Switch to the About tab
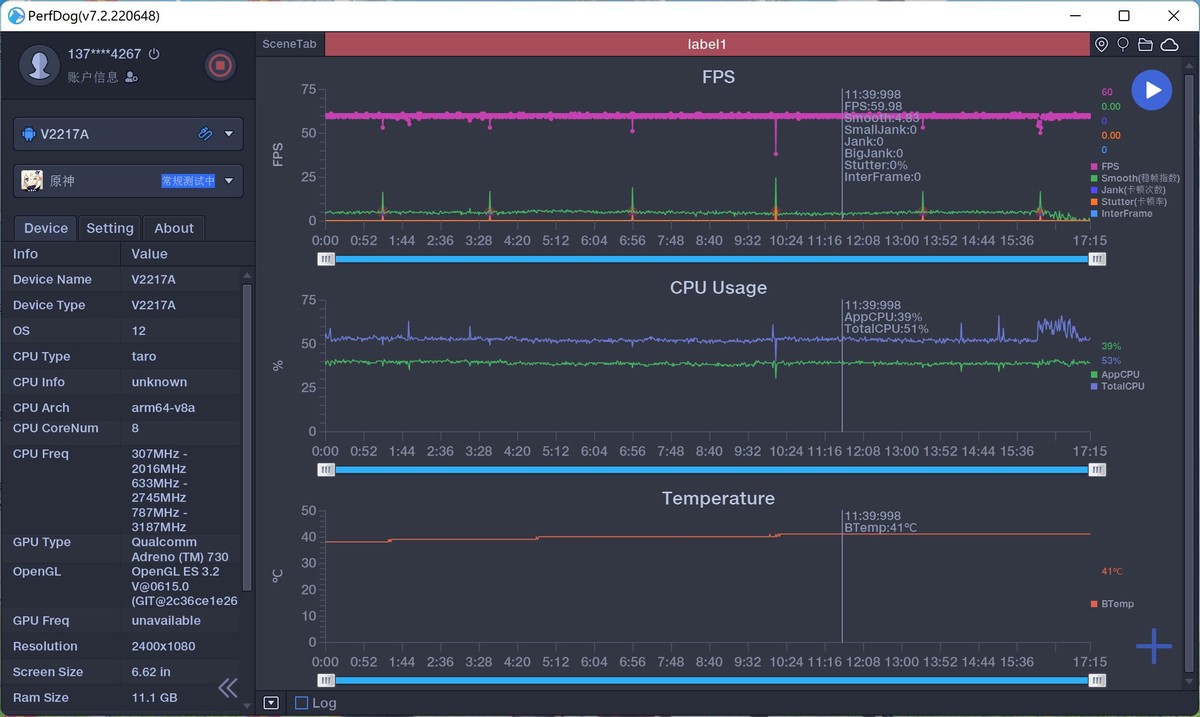This screenshot has height=717, width=1200. pyautogui.click(x=174, y=228)
